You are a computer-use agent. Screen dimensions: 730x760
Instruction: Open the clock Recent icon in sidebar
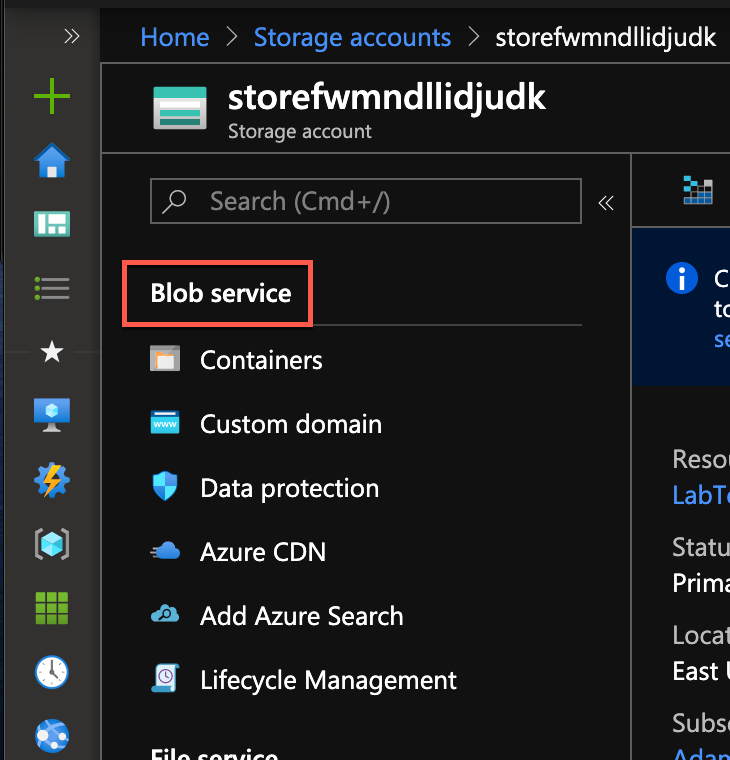tap(52, 672)
